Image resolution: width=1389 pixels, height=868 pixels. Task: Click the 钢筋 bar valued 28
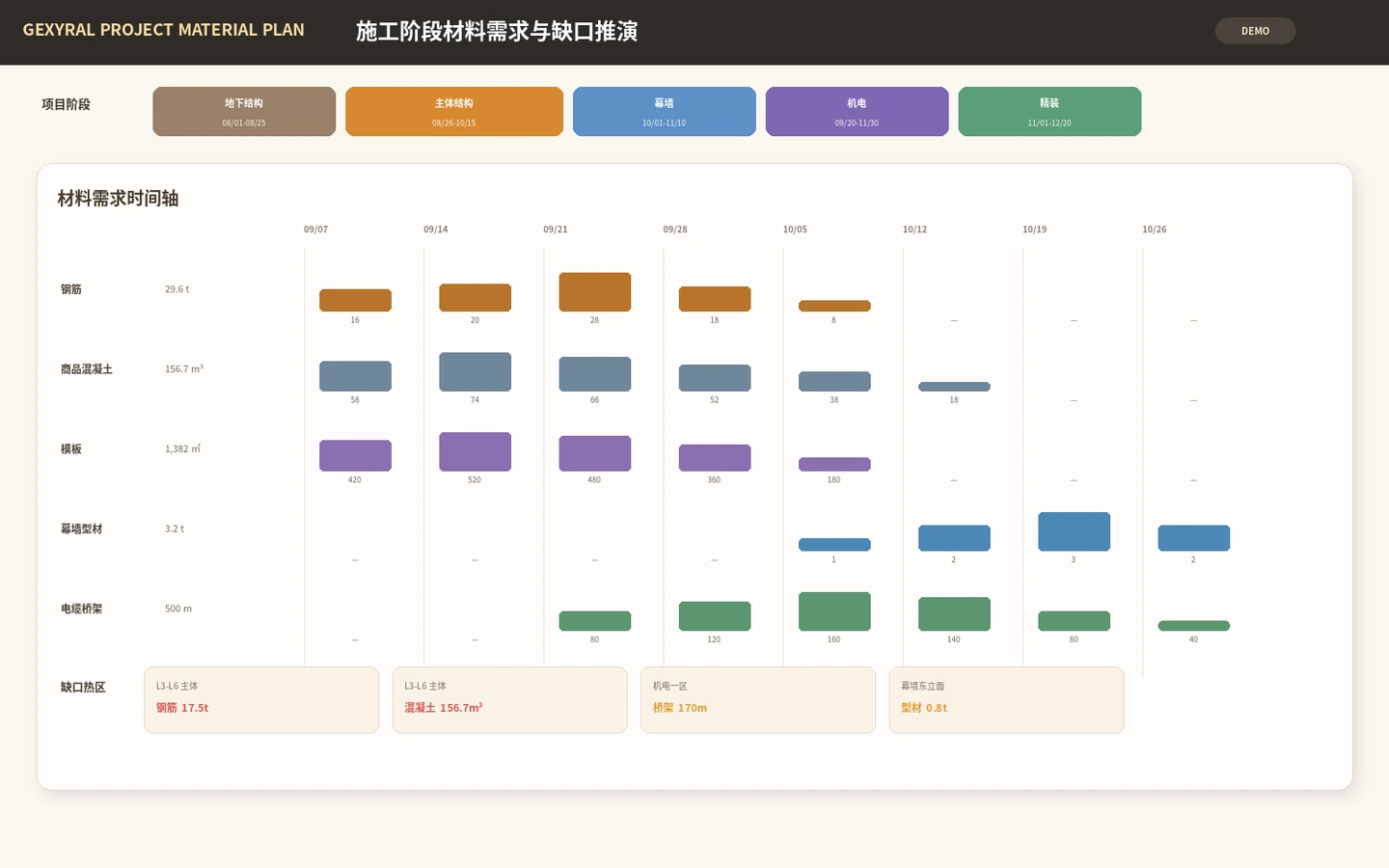tap(595, 292)
